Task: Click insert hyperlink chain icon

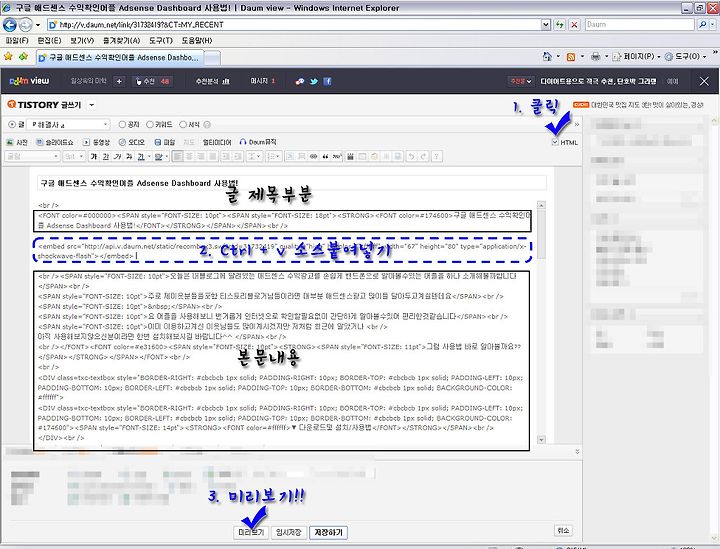Action: point(313,157)
